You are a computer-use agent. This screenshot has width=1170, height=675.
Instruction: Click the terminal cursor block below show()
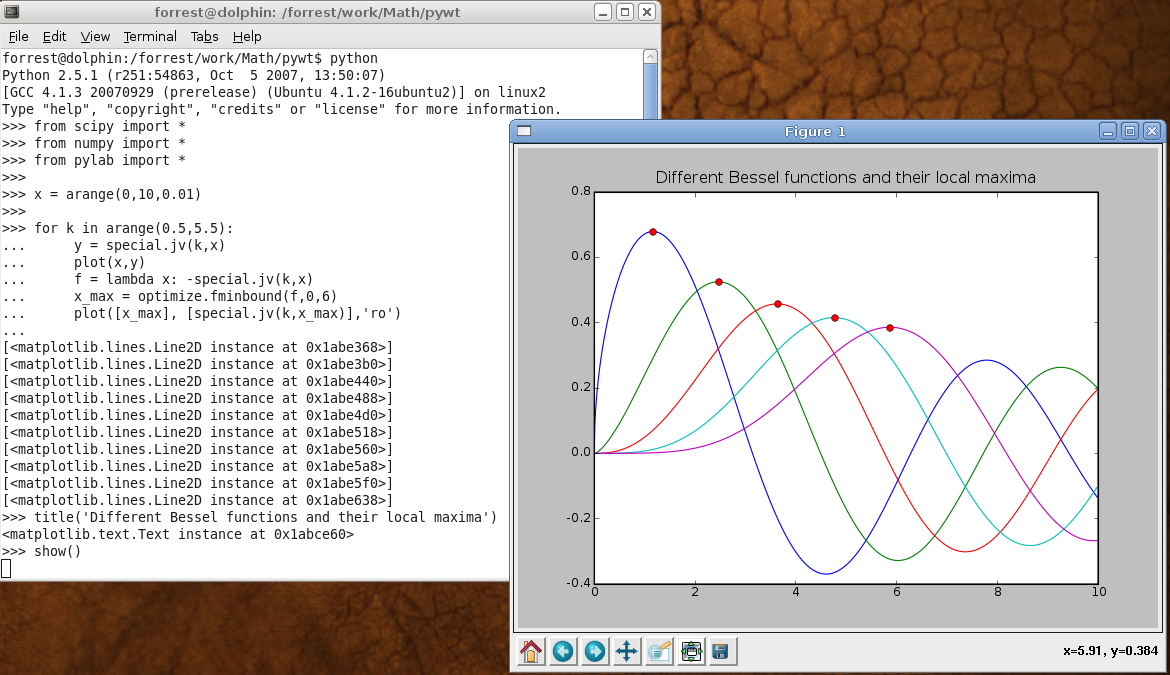pos(6,569)
